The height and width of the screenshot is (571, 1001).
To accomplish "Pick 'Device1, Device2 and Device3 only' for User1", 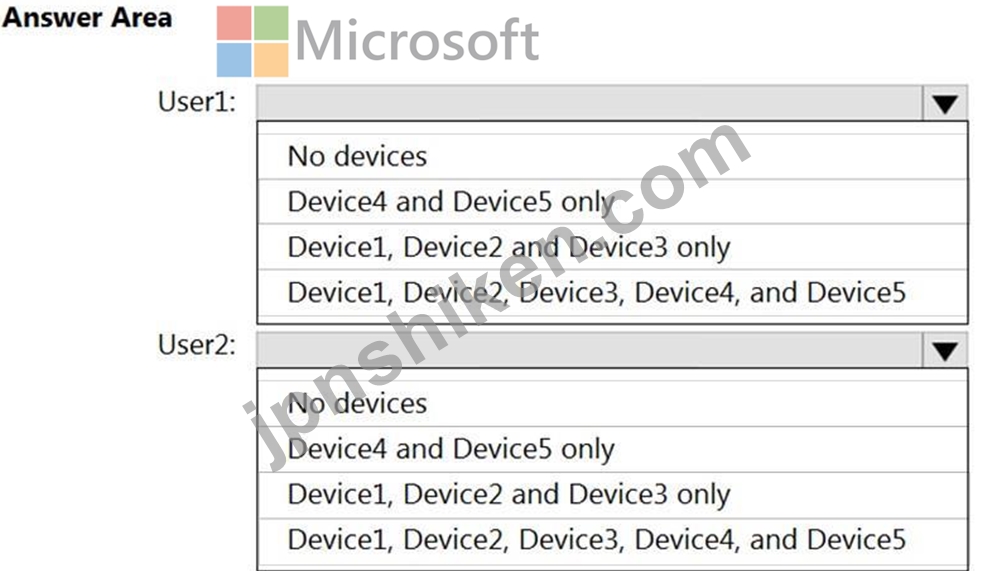I will [612, 247].
